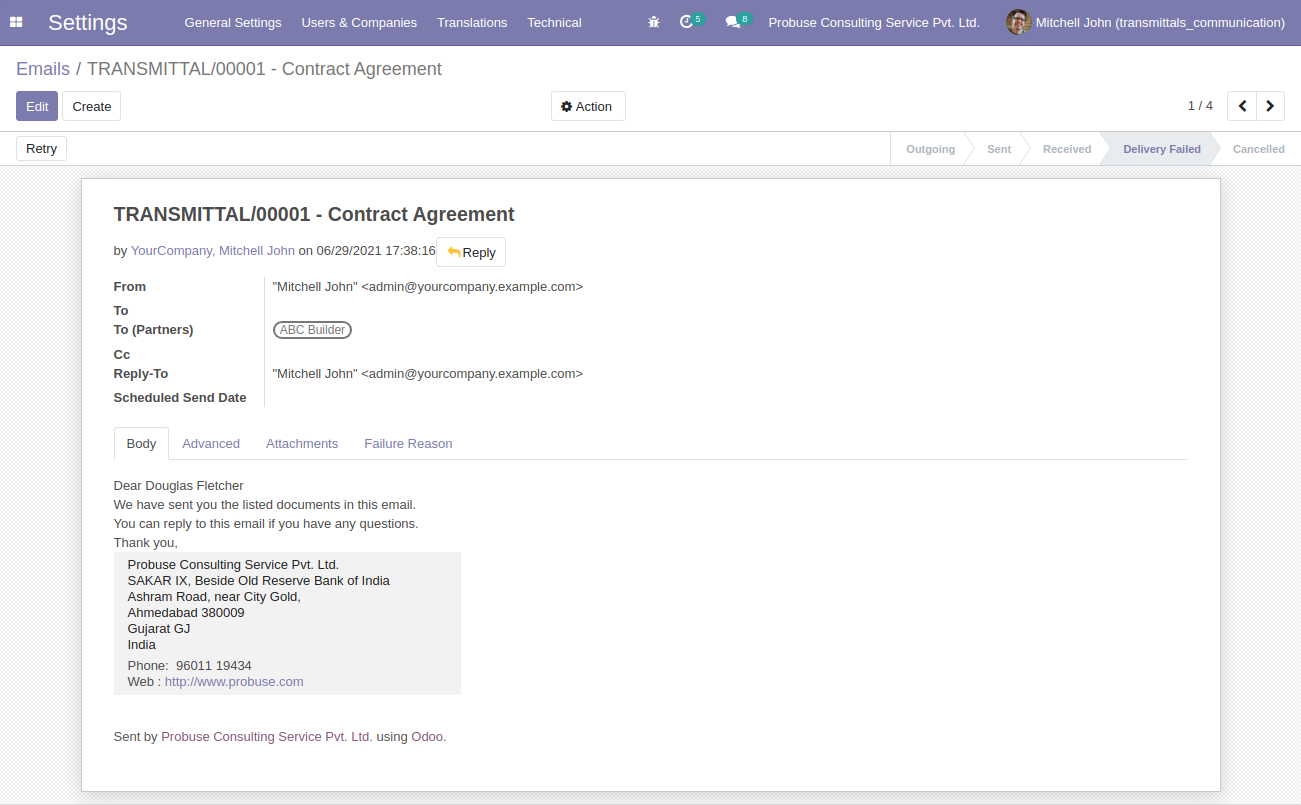Go to the next record arrow
The image size is (1301, 805).
[1270, 106]
